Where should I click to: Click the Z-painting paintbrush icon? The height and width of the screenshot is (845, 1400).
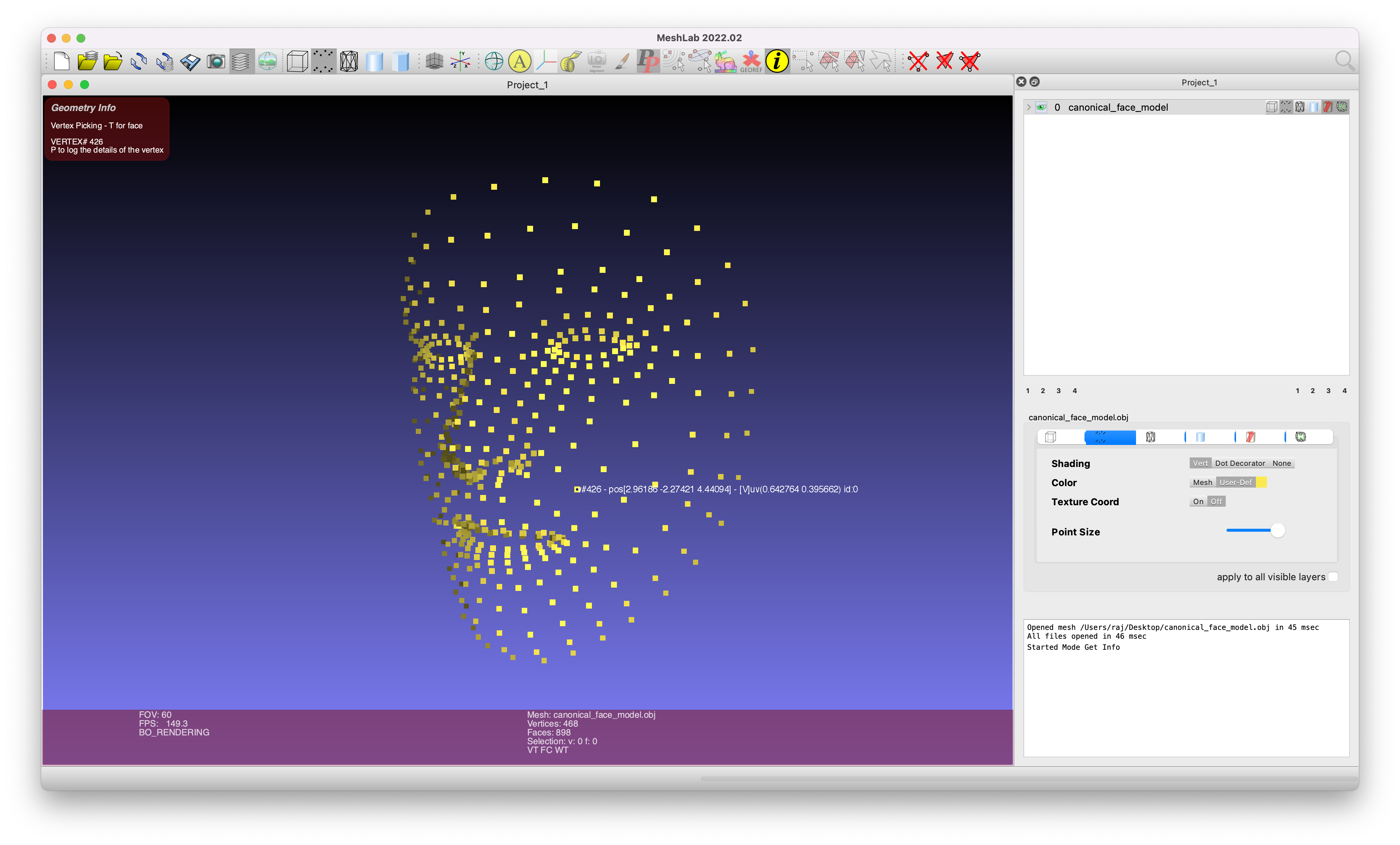[623, 61]
